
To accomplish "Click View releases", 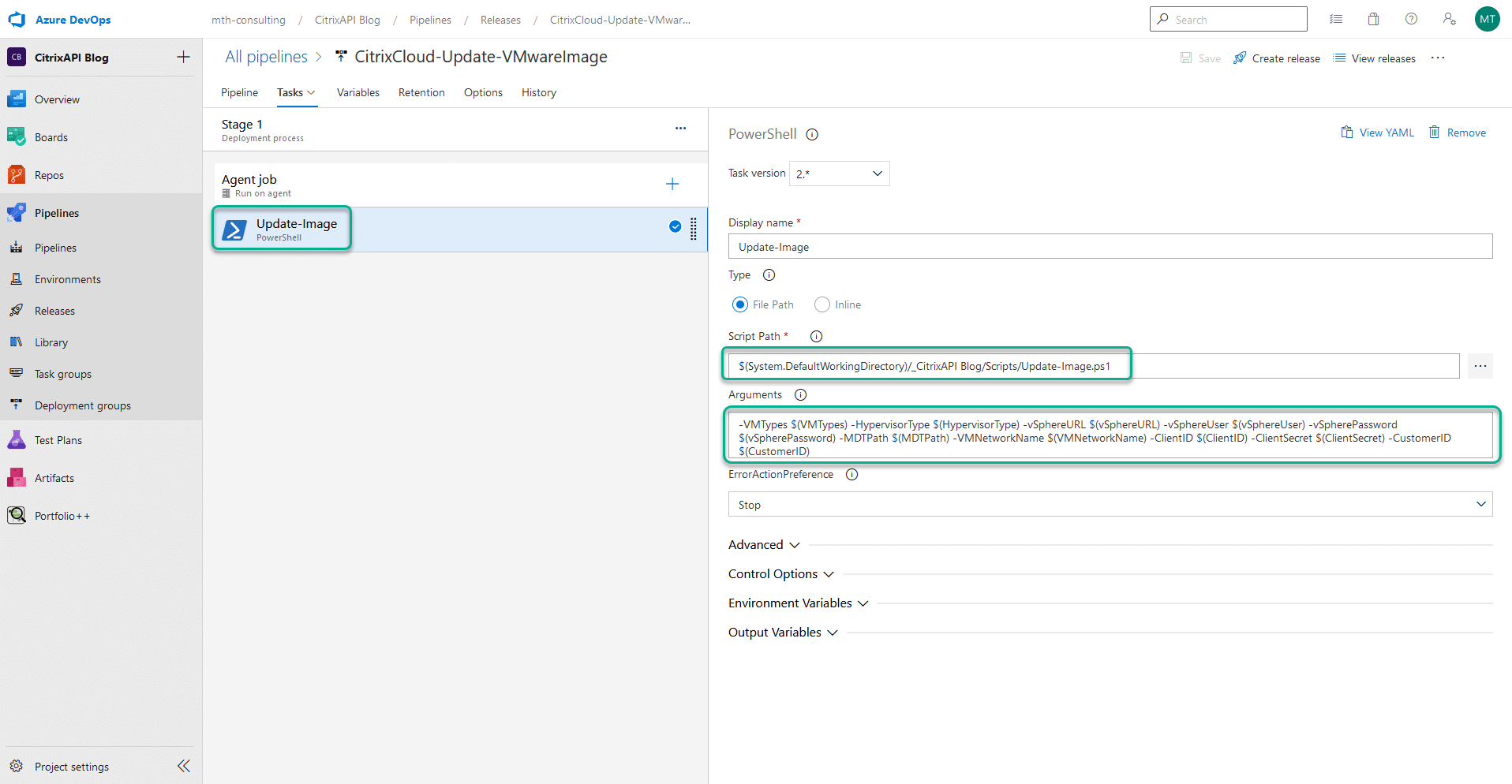I will tap(1375, 58).
